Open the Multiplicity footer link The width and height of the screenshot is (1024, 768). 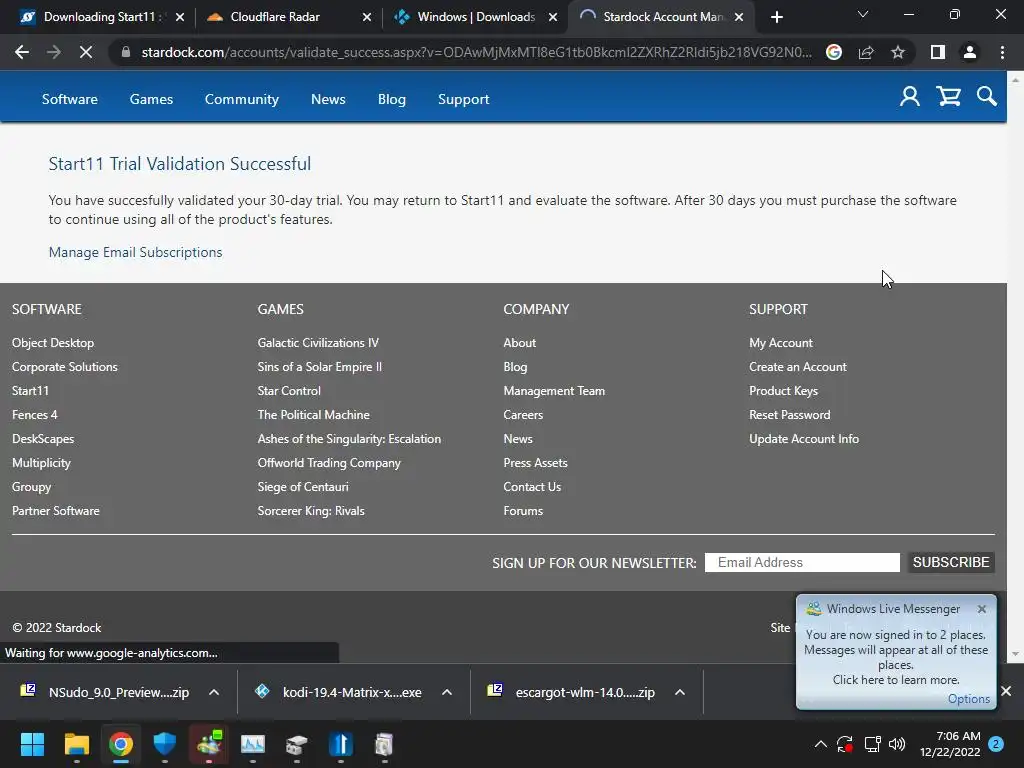[41, 463]
